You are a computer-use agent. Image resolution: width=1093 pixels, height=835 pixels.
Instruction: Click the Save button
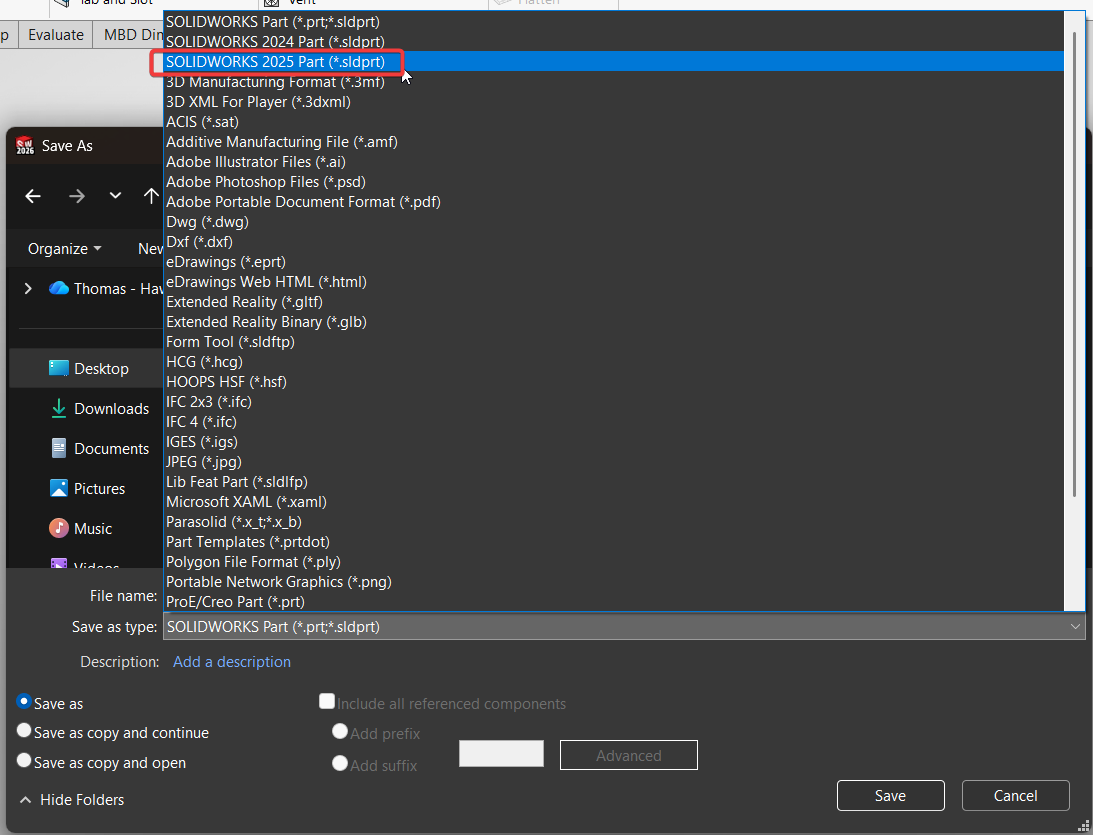tap(891, 796)
